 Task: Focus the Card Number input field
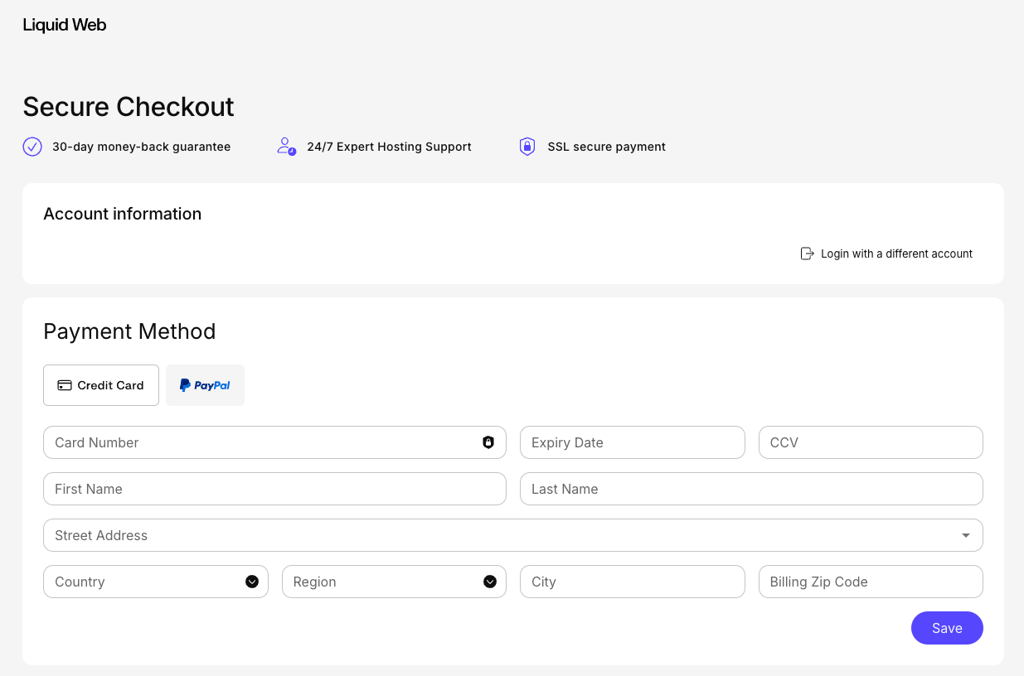tap(275, 442)
